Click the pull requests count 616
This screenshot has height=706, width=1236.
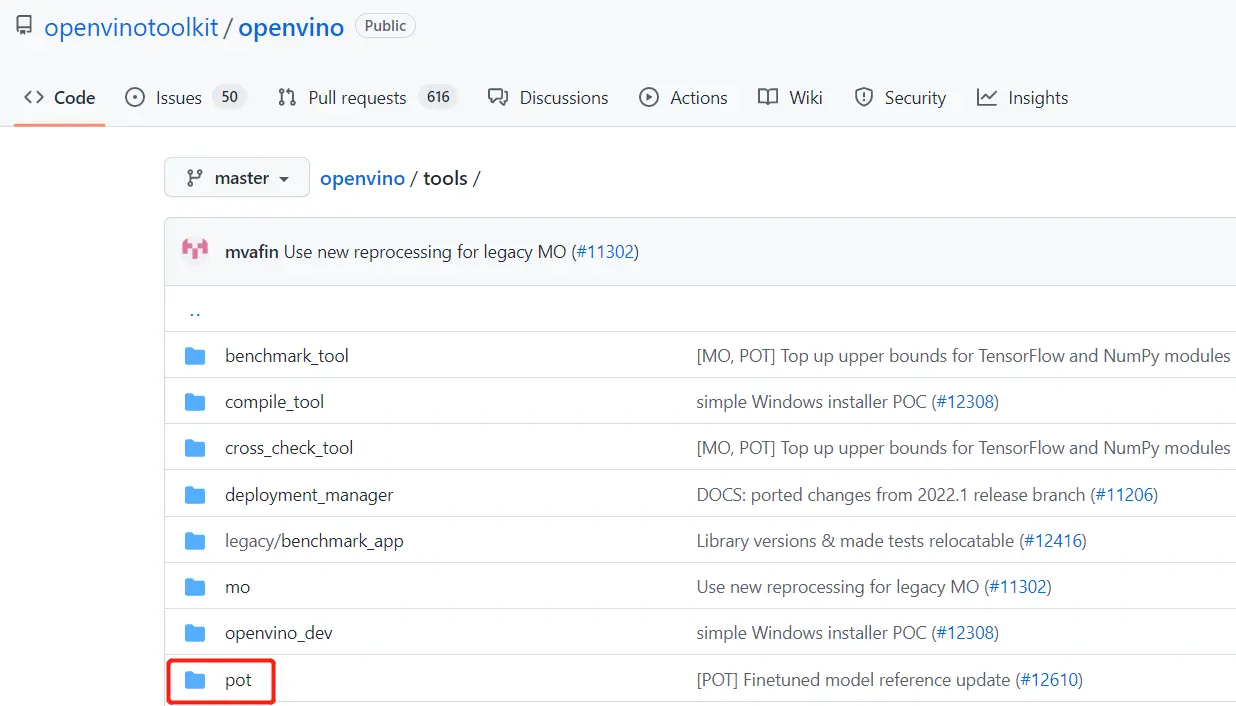[438, 97]
